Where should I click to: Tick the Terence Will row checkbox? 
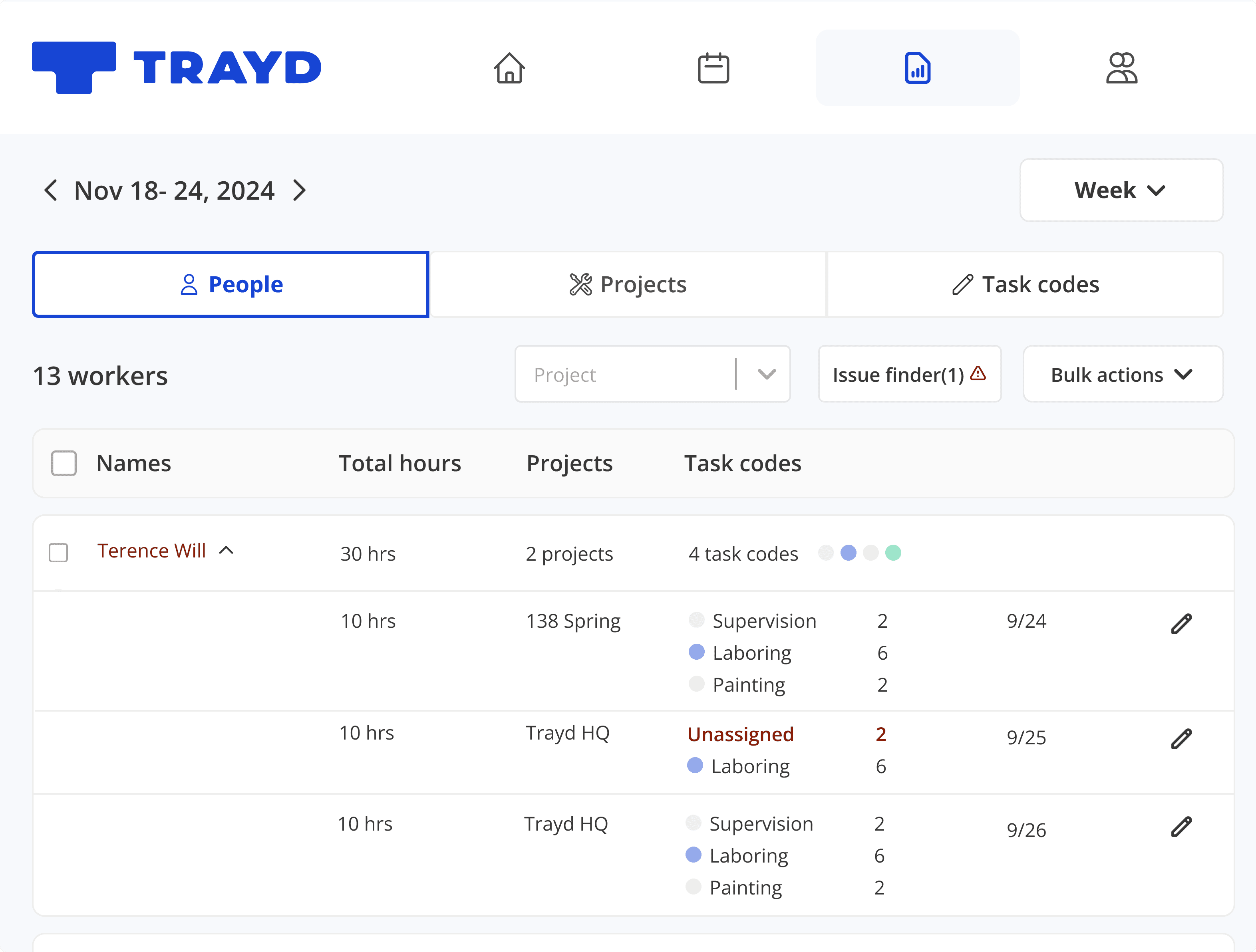pyautogui.click(x=58, y=552)
